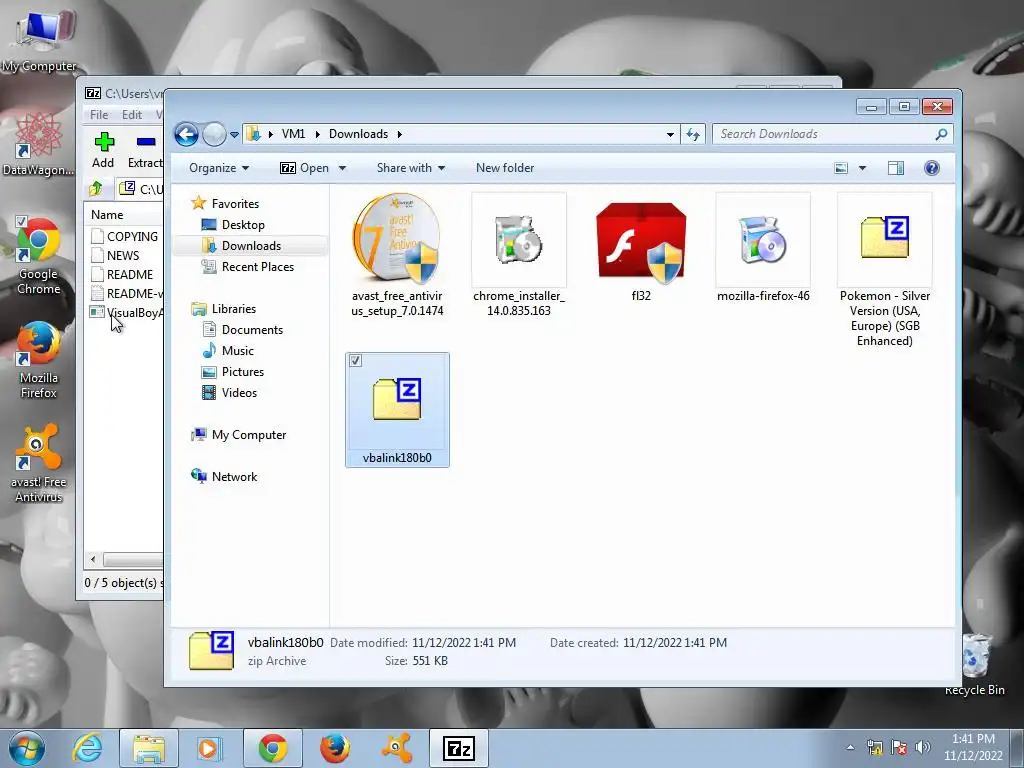Click Extract button in 7-Zip toolbar
This screenshot has height=768, width=1024.
click(144, 151)
